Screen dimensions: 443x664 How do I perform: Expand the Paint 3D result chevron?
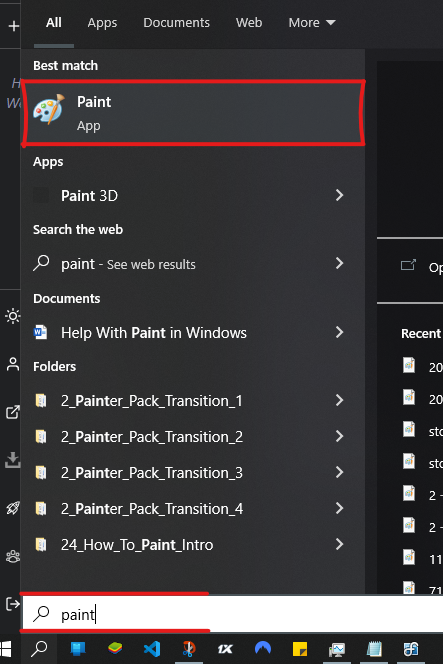339,195
